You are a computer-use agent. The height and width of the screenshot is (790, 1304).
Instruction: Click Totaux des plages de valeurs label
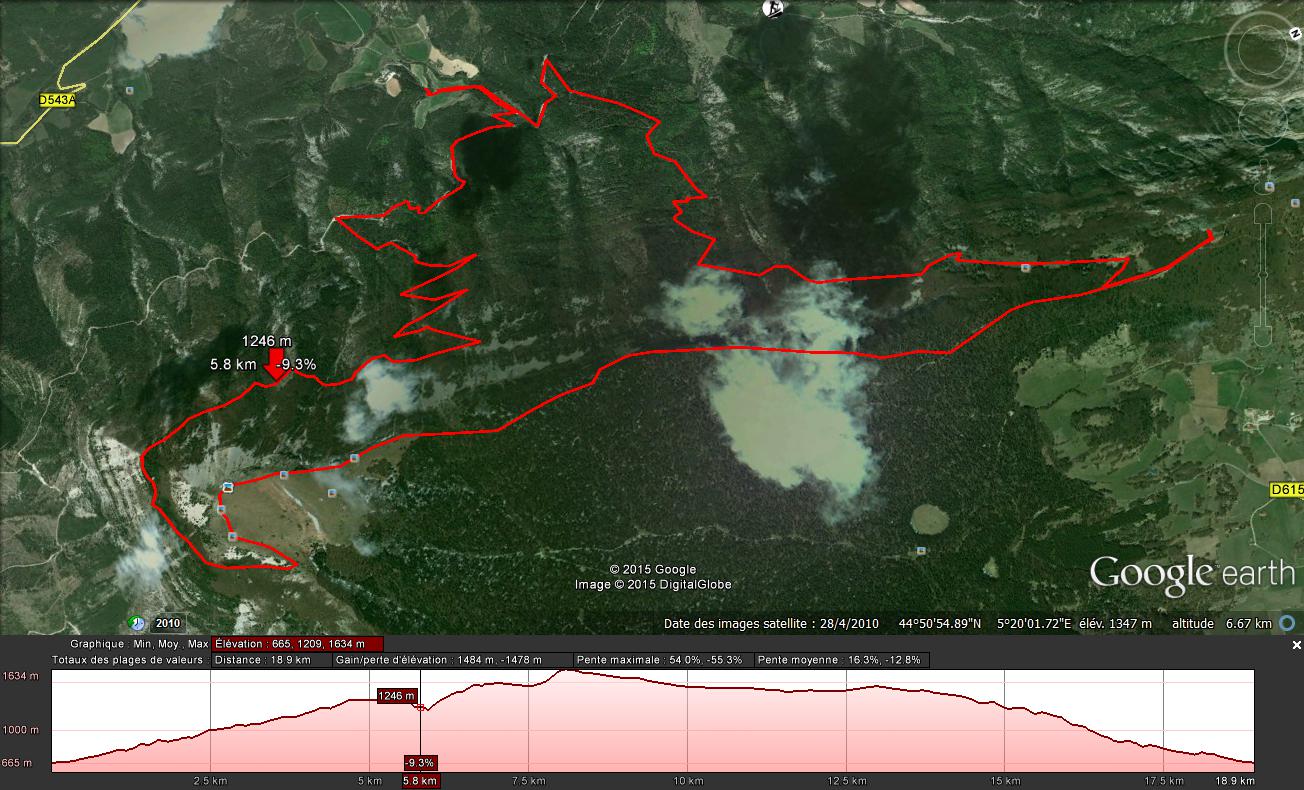128,660
